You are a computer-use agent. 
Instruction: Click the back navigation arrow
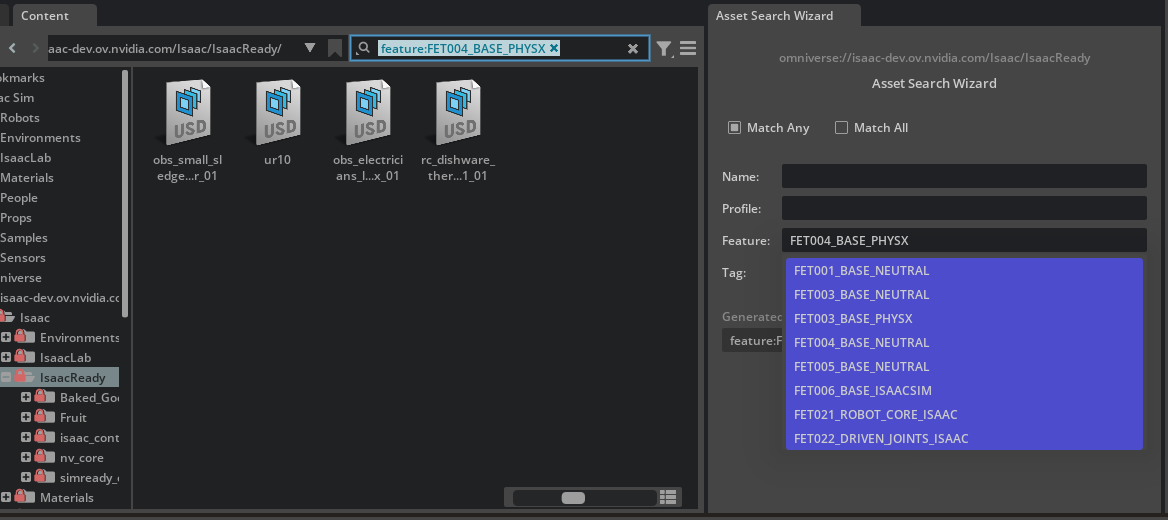pos(12,48)
